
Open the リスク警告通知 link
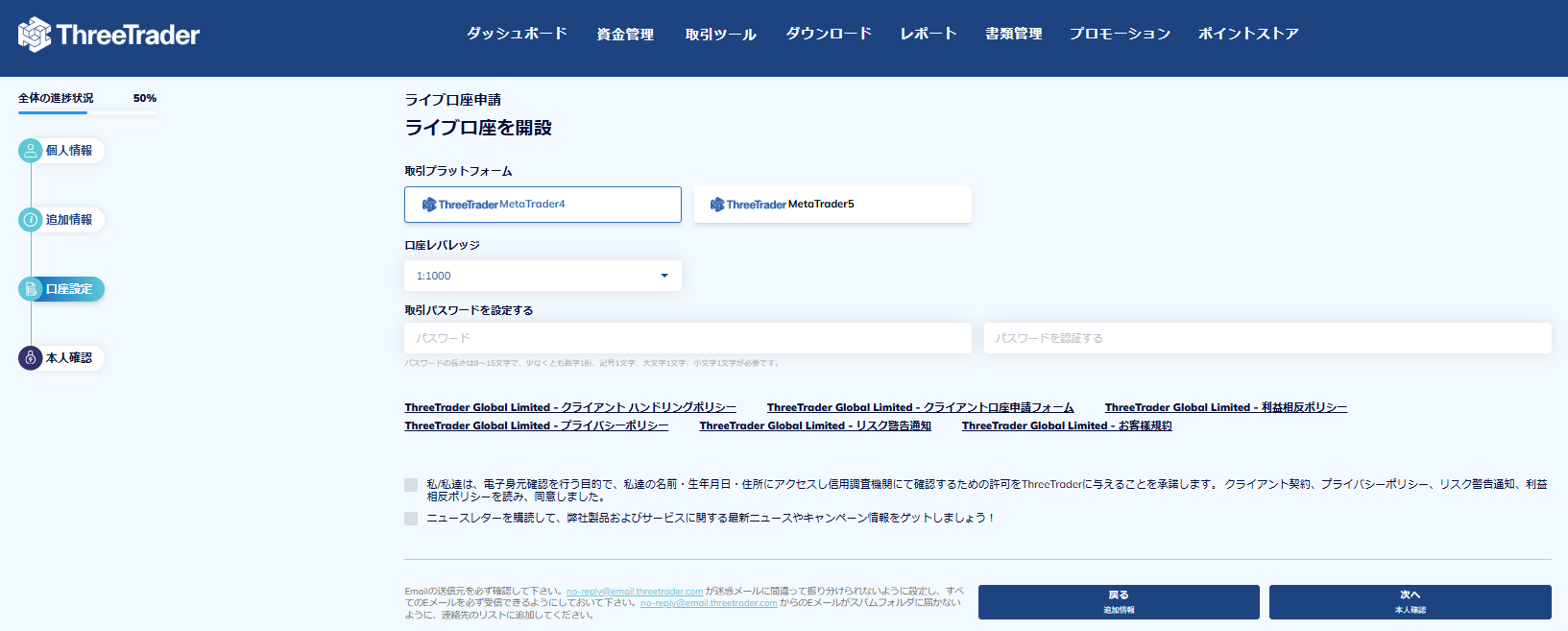[x=815, y=425]
